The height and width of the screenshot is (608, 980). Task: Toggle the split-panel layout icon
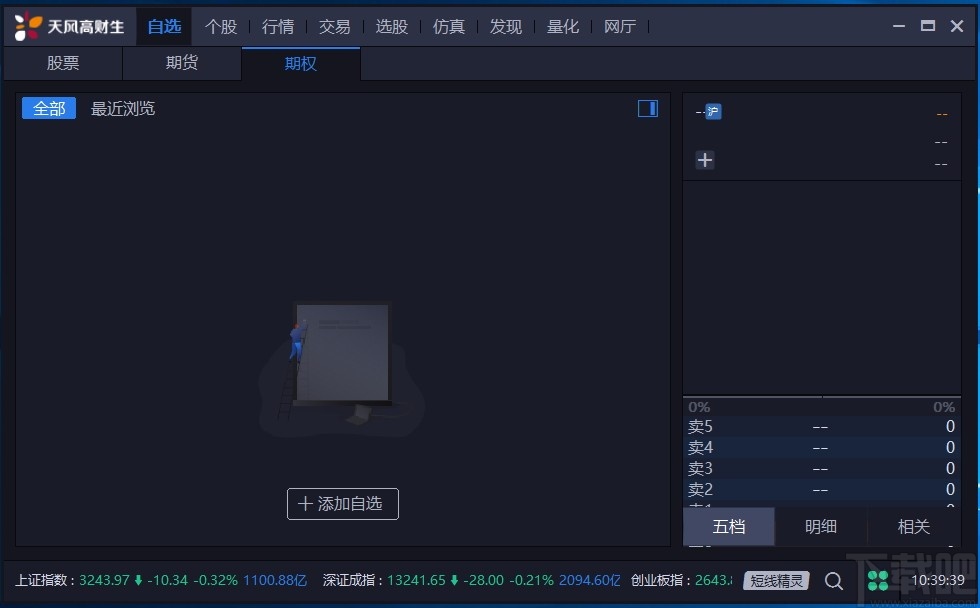[x=647, y=108]
